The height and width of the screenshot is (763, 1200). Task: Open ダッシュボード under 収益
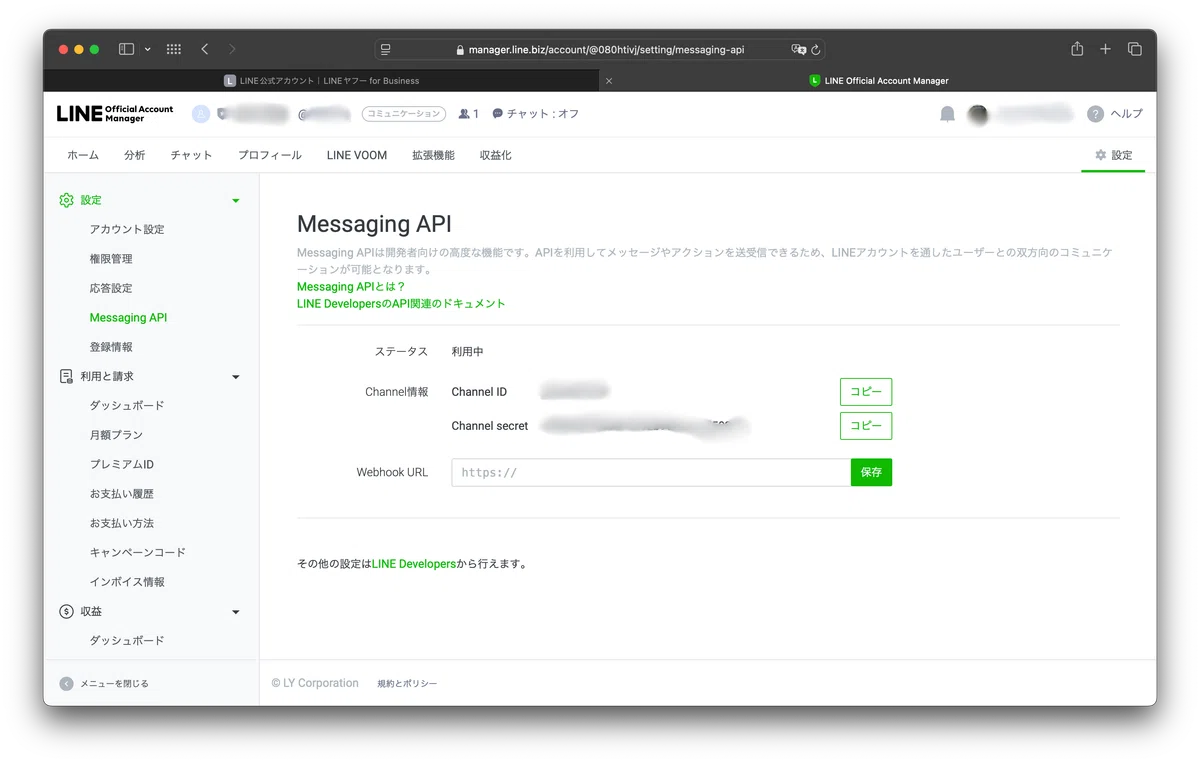click(x=127, y=640)
